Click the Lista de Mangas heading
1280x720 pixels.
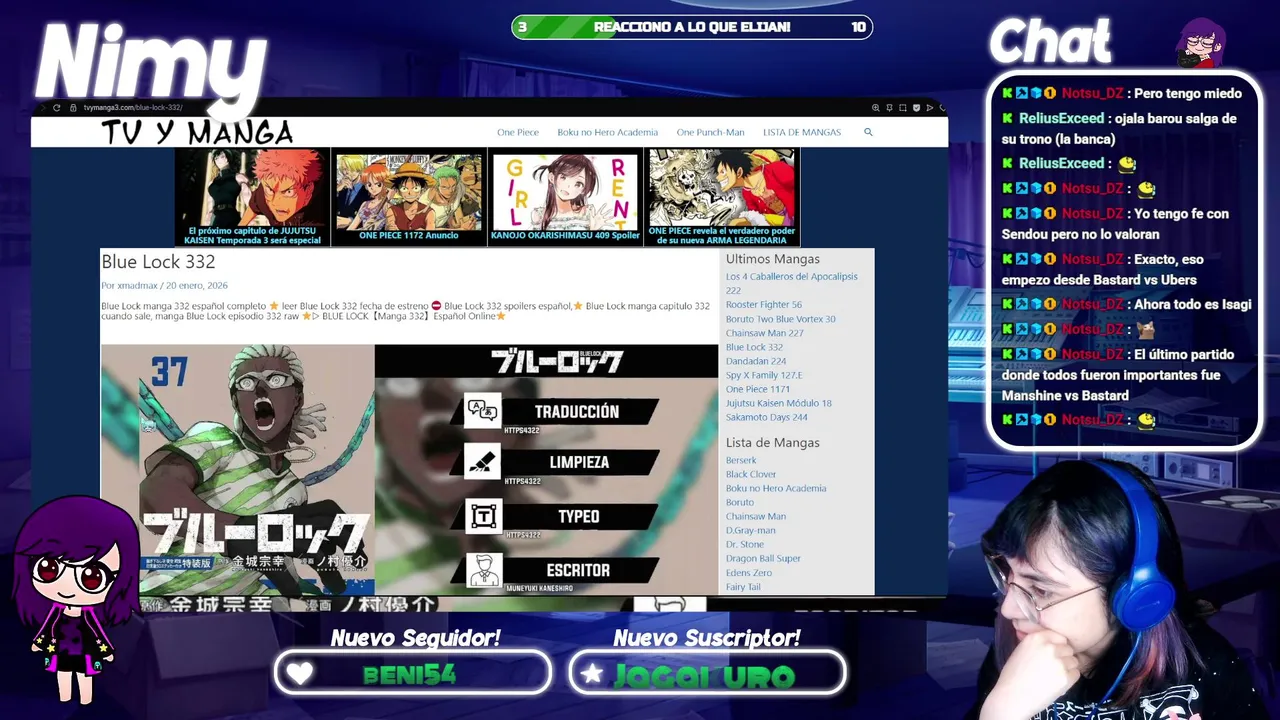(x=773, y=442)
